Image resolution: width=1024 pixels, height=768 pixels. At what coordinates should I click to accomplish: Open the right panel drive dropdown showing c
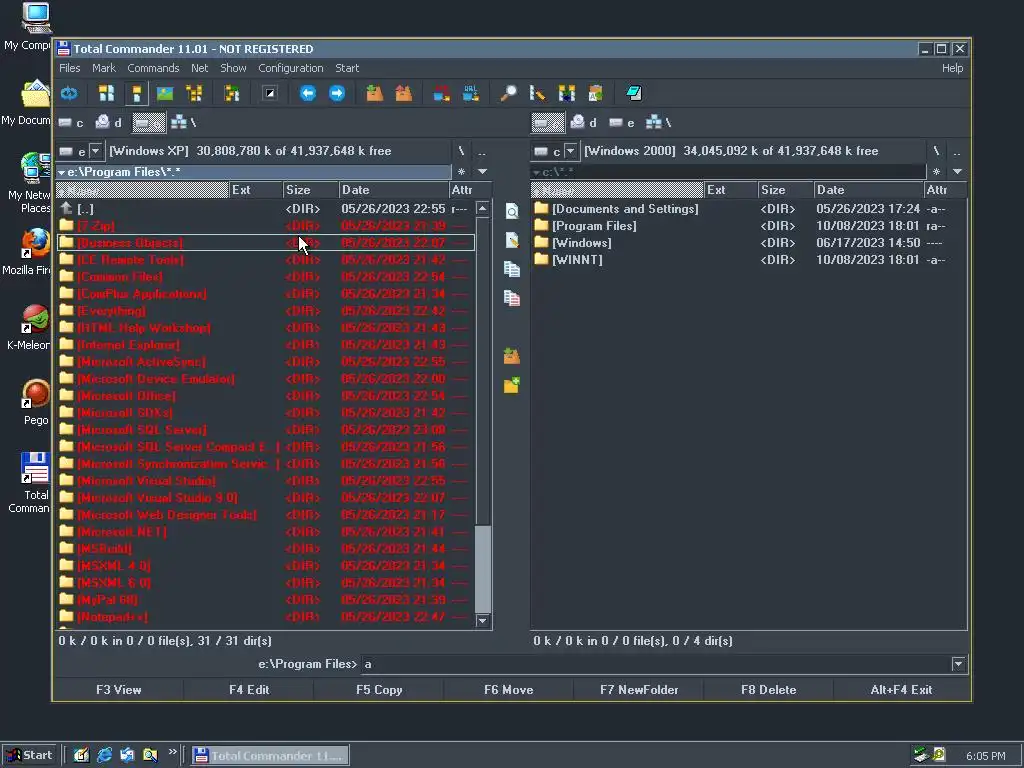coord(570,152)
